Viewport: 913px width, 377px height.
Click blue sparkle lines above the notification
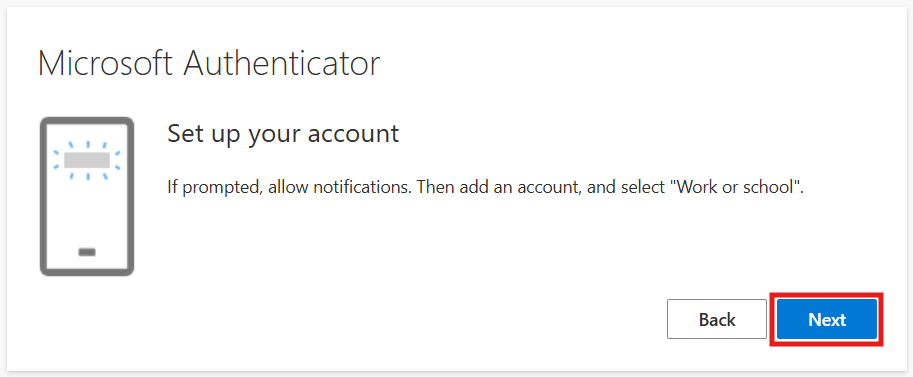point(87,145)
